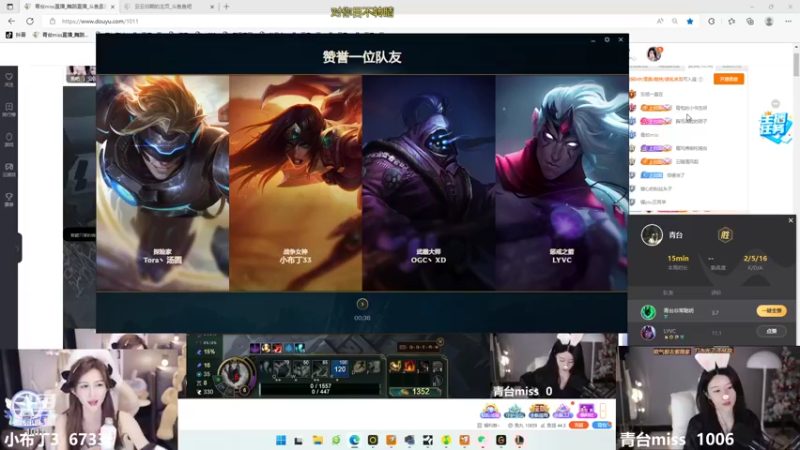
Task: Open the read aloud icon in address bar
Action: point(660,21)
